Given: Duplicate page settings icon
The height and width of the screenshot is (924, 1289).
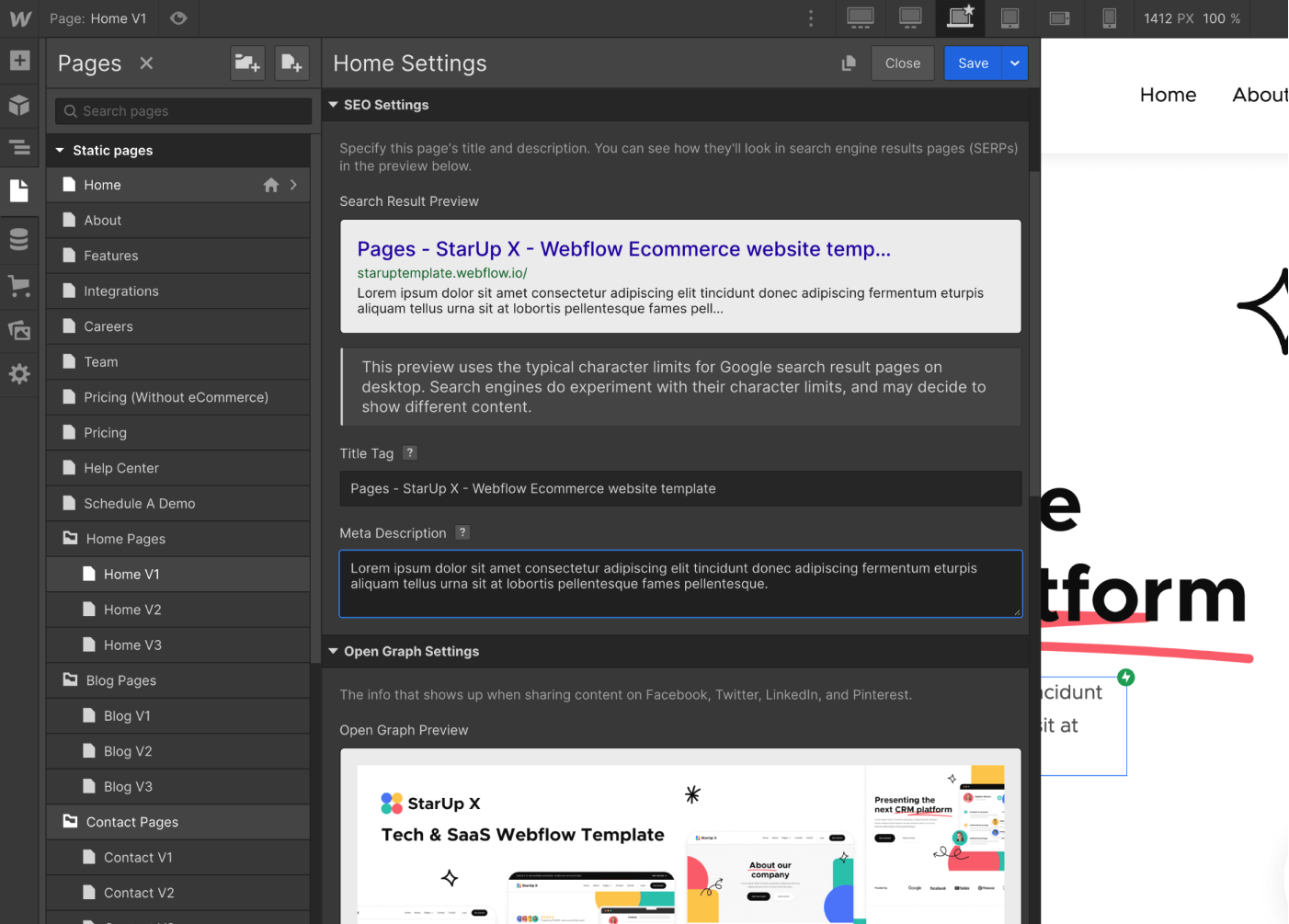Looking at the screenshot, I should pos(849,63).
